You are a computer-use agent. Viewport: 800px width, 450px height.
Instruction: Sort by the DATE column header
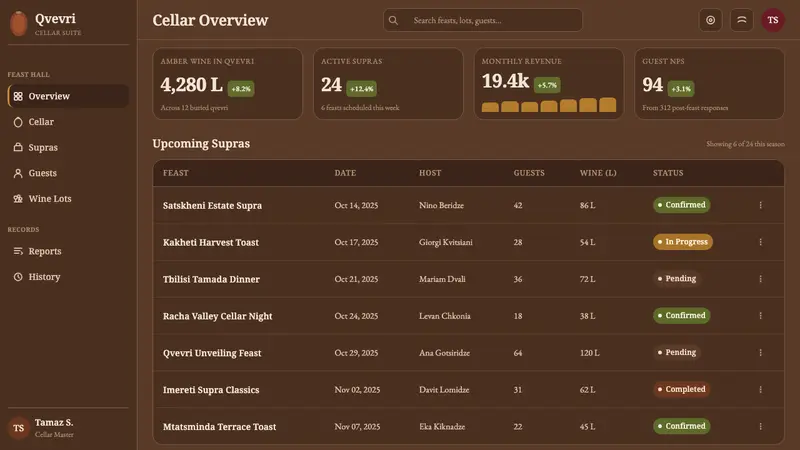point(345,173)
